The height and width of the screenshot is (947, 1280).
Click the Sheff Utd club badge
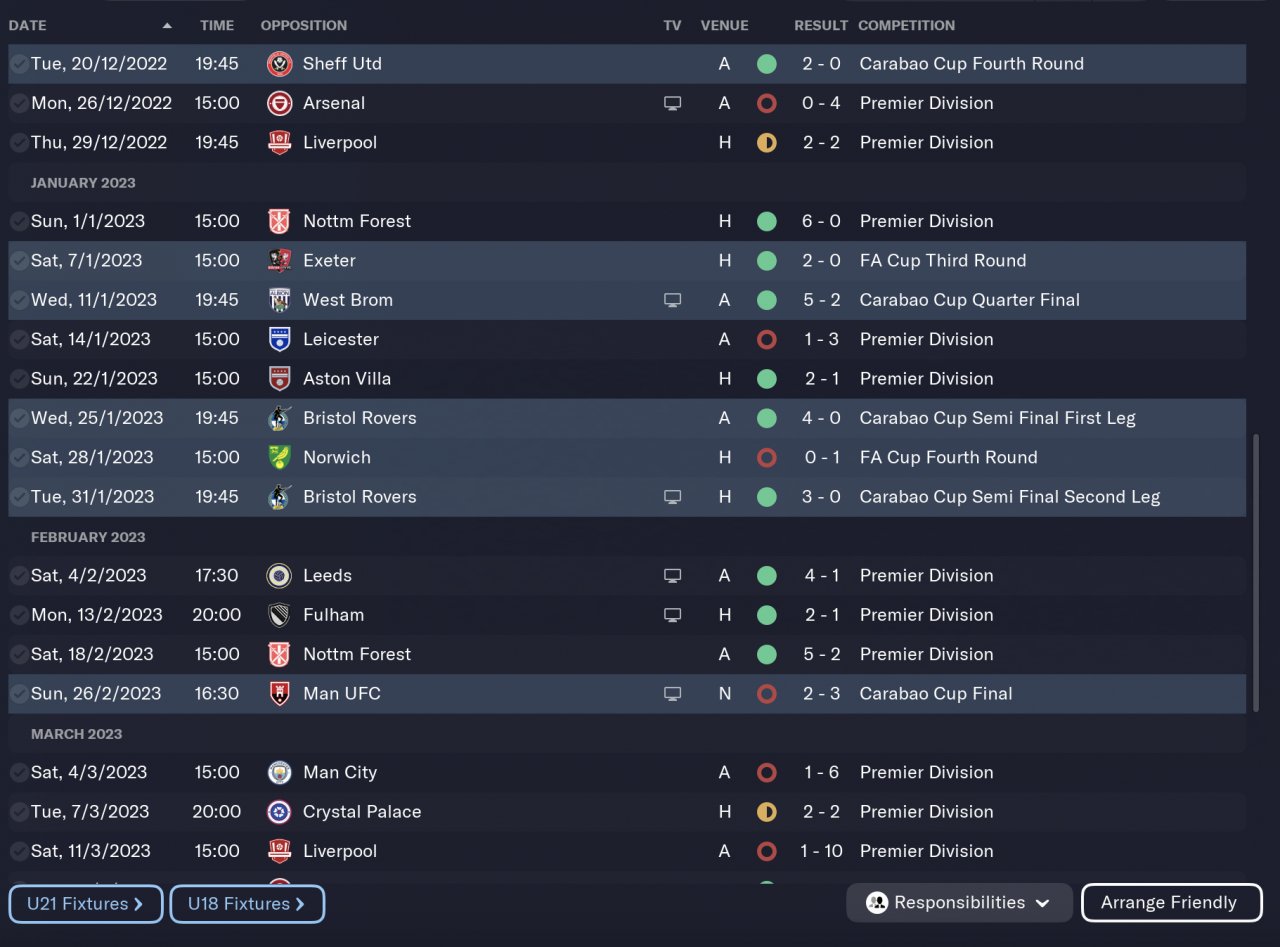(x=279, y=64)
